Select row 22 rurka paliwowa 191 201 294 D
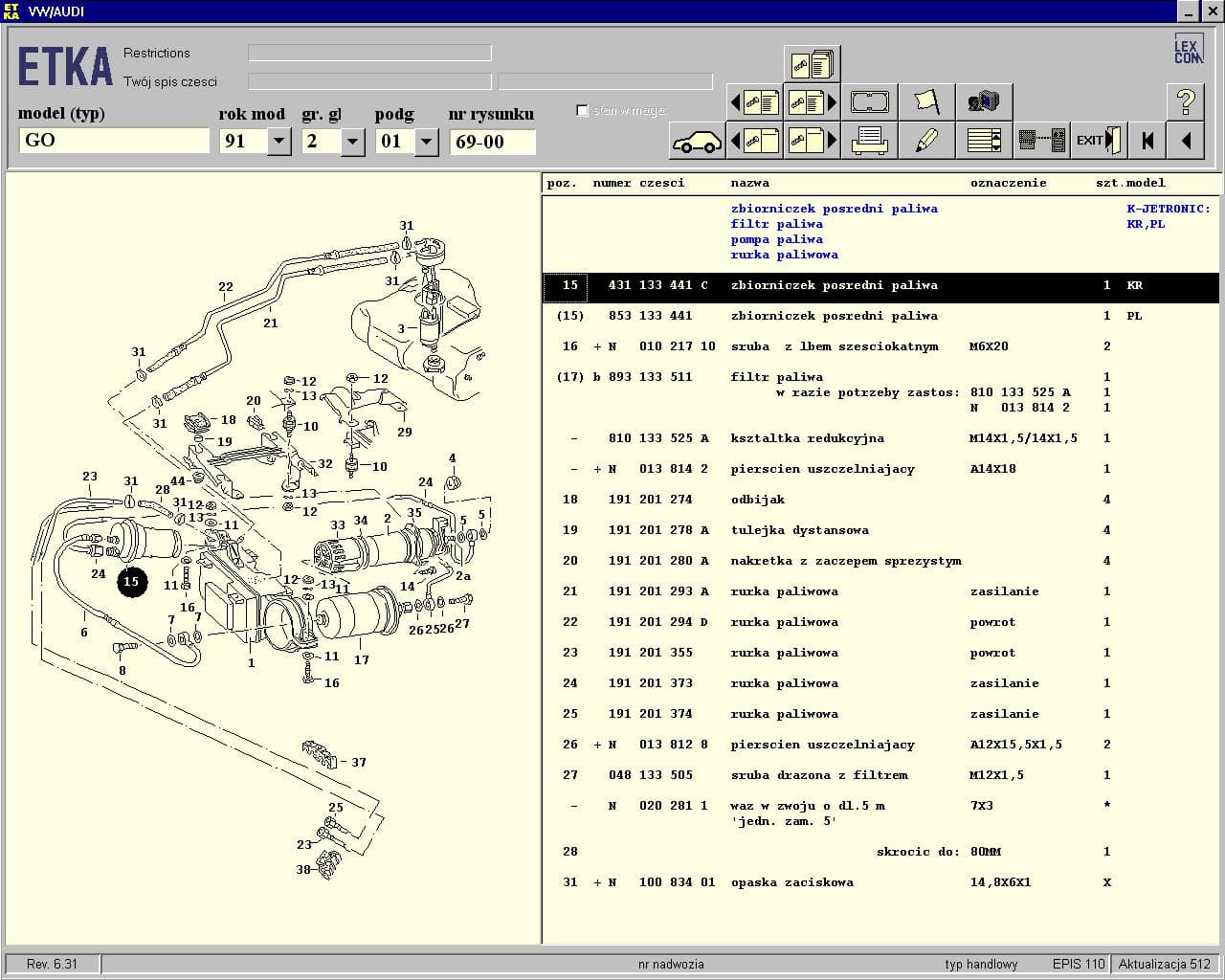The width and height of the screenshot is (1225, 980). [880, 622]
